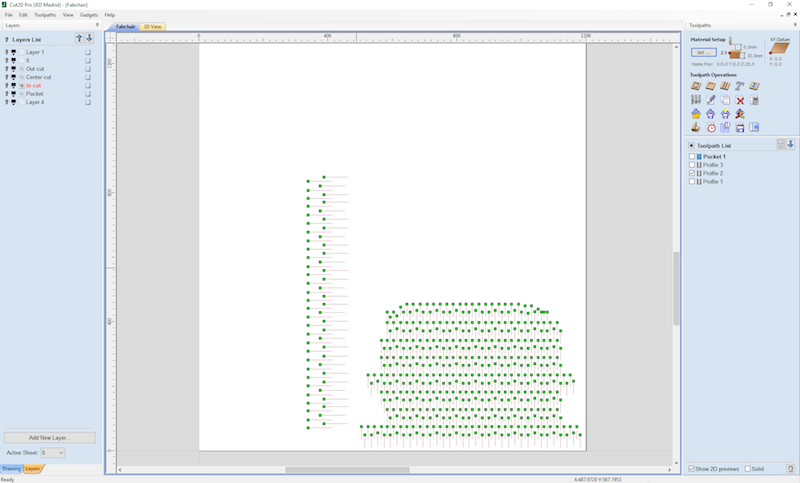
Task: Open the router bits icon in Toolpath Operations
Action: [696, 100]
